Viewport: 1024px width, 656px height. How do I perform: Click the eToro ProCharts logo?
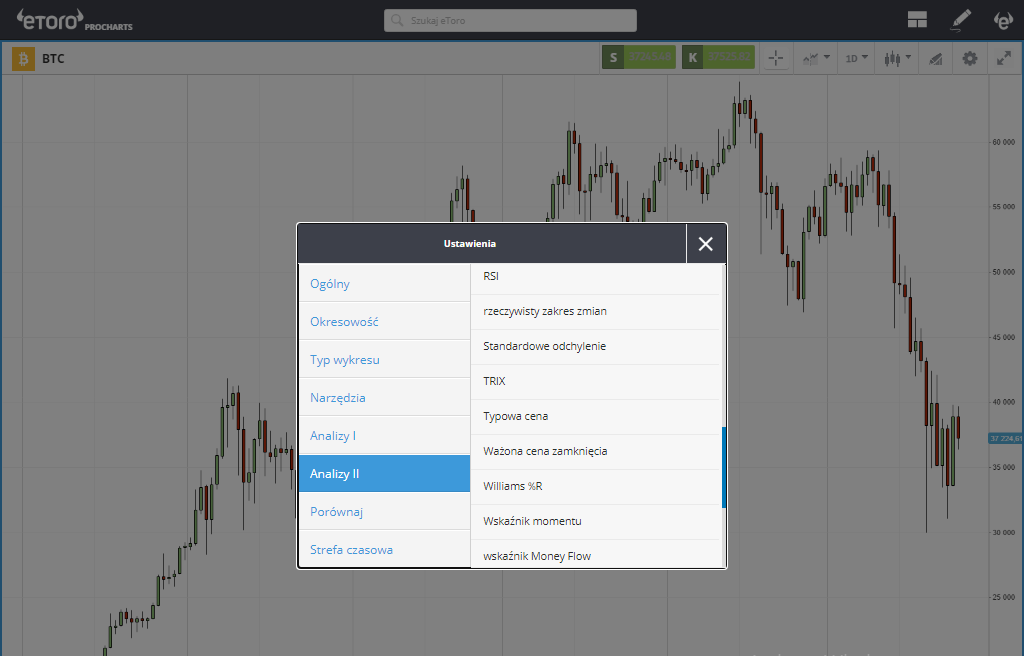(74, 20)
